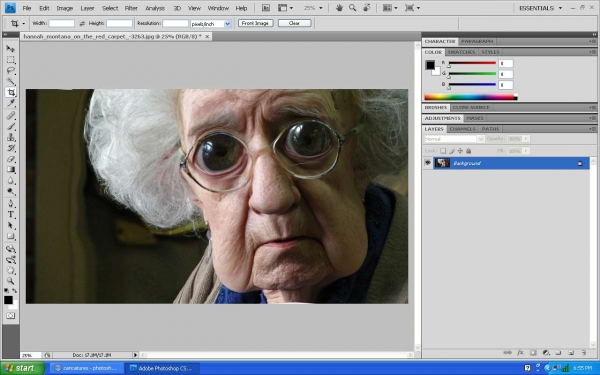The image size is (600, 375).
Task: Select the Crop tool in the toolbox
Action: 10,92
